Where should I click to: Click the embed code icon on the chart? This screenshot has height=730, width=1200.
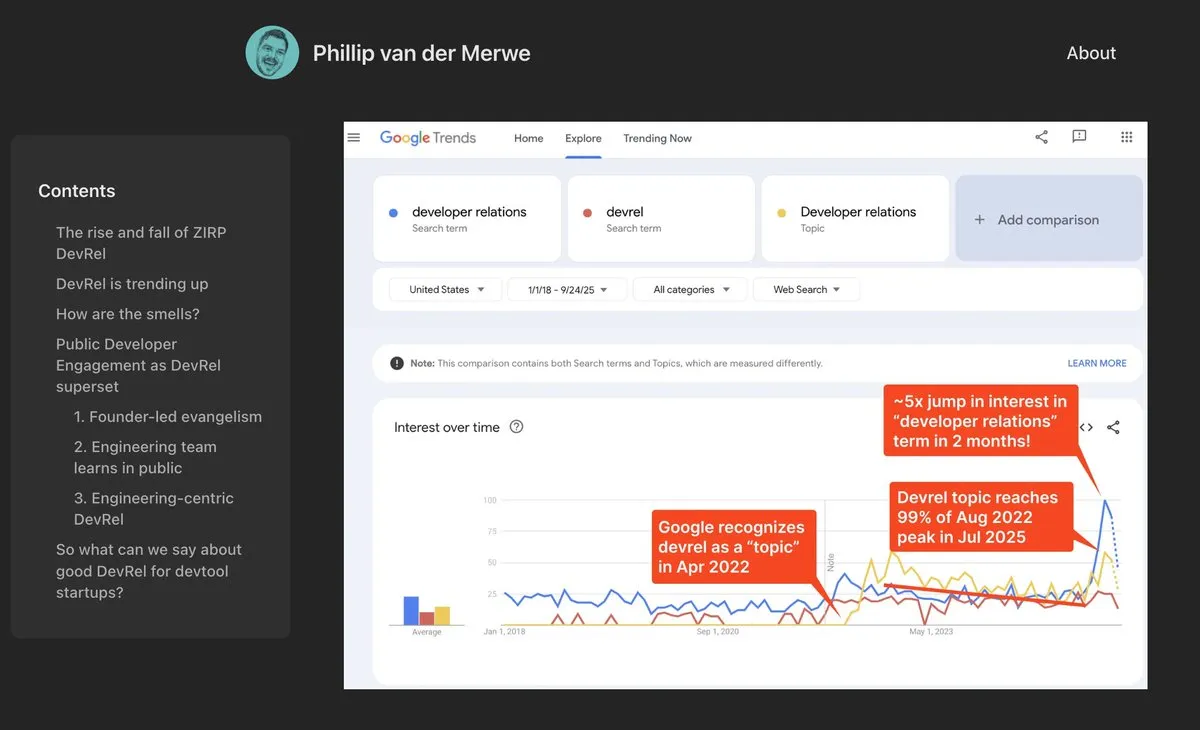click(1086, 427)
